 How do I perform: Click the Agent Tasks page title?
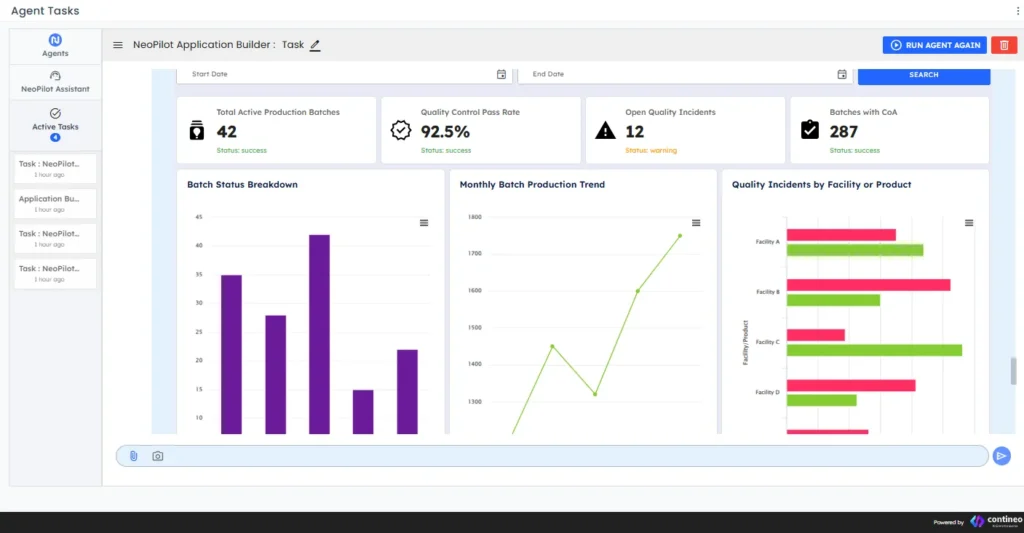(x=45, y=10)
